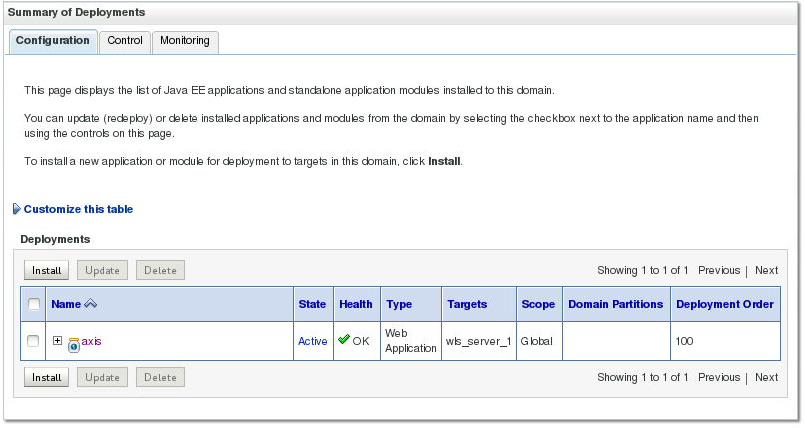Image resolution: width=804 pixels, height=429 pixels.
Task: Switch to the Configuration tab
Action: click(52, 41)
